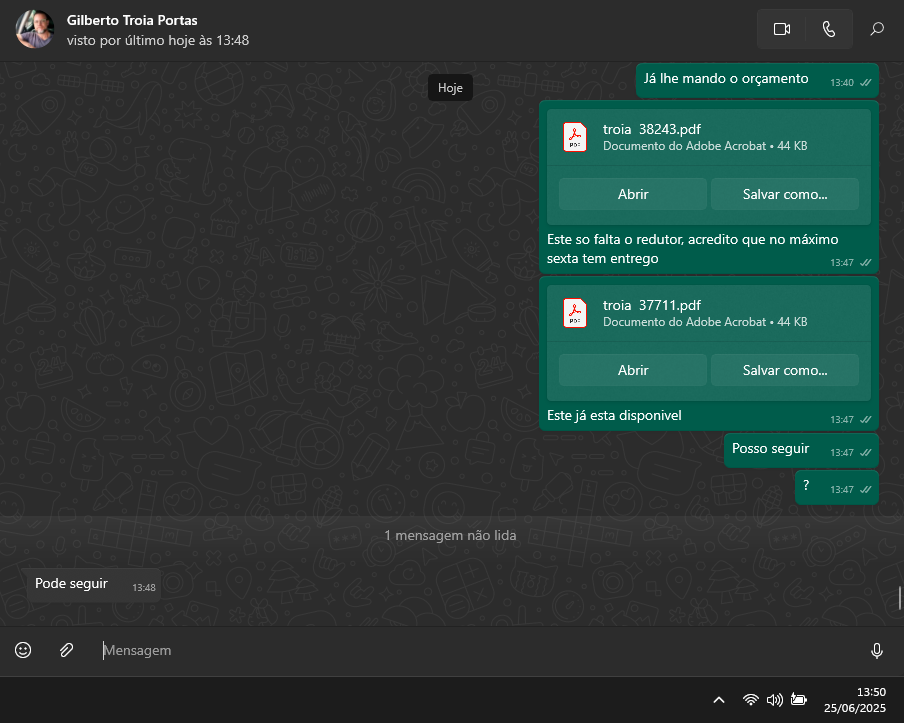Open the Wi-Fi network icon in taskbar
Viewport: 904px width, 723px height.
pyautogui.click(x=750, y=700)
